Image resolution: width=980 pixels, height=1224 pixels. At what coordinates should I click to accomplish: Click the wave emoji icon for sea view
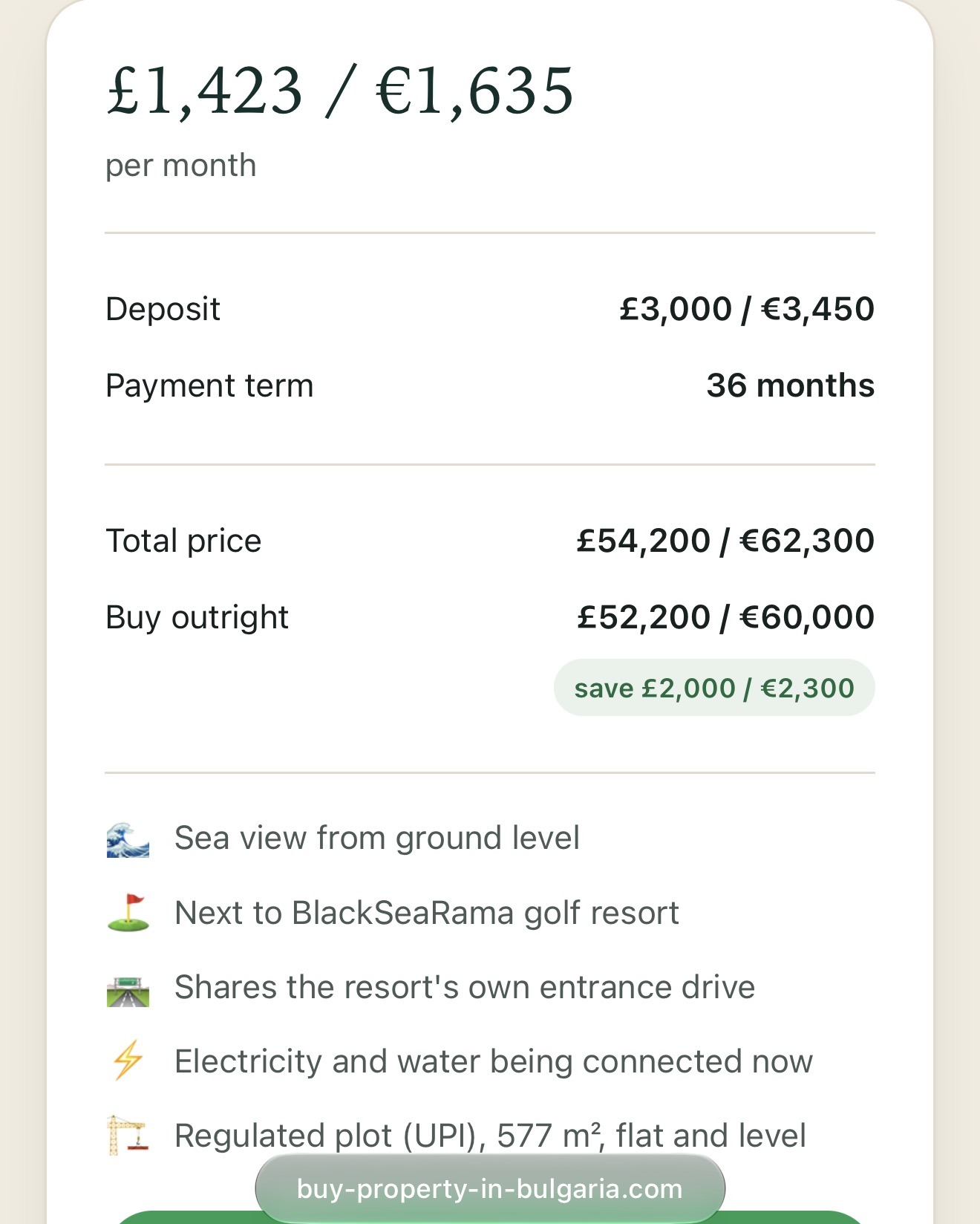128,839
